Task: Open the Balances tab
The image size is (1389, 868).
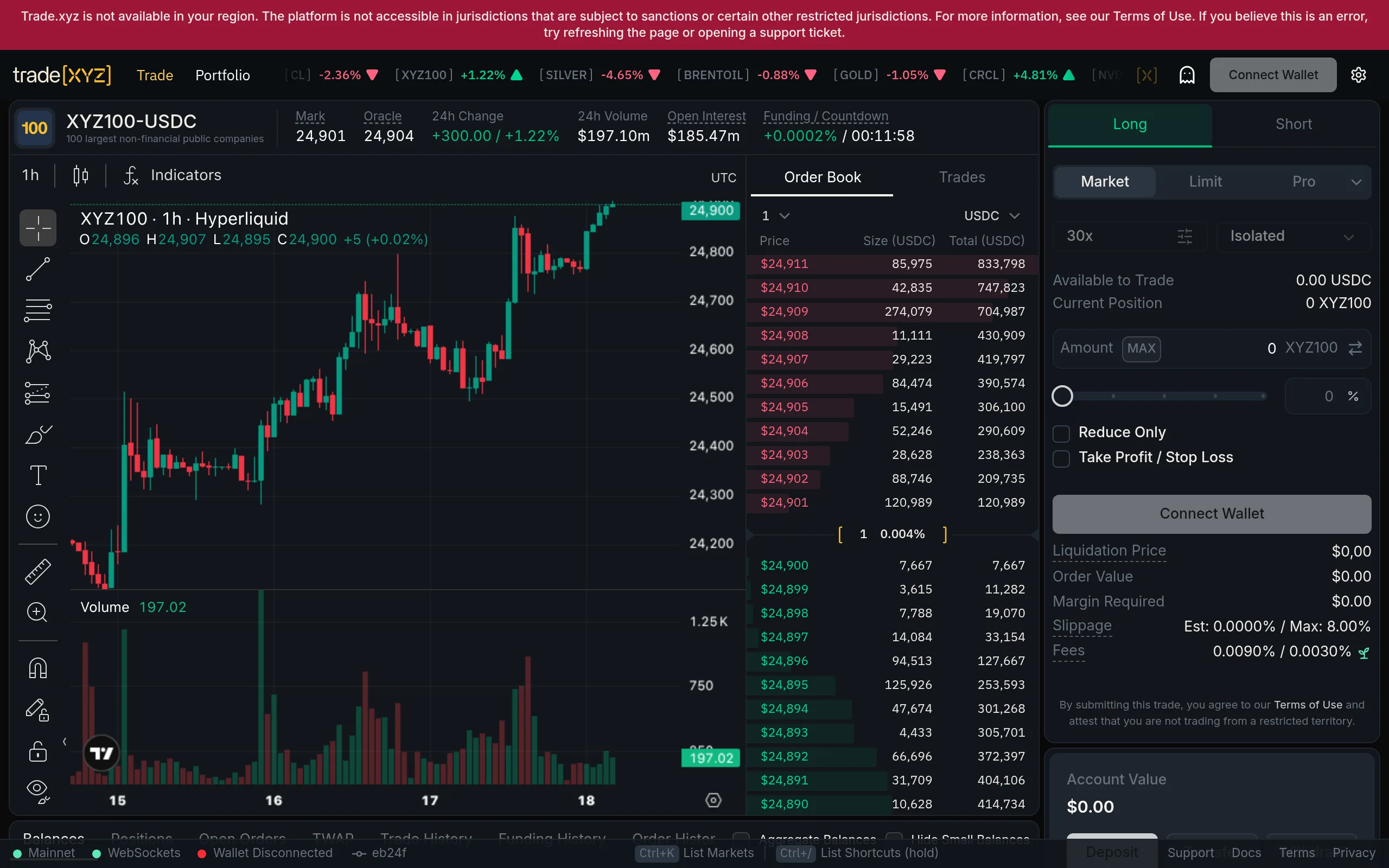Action: 53,838
